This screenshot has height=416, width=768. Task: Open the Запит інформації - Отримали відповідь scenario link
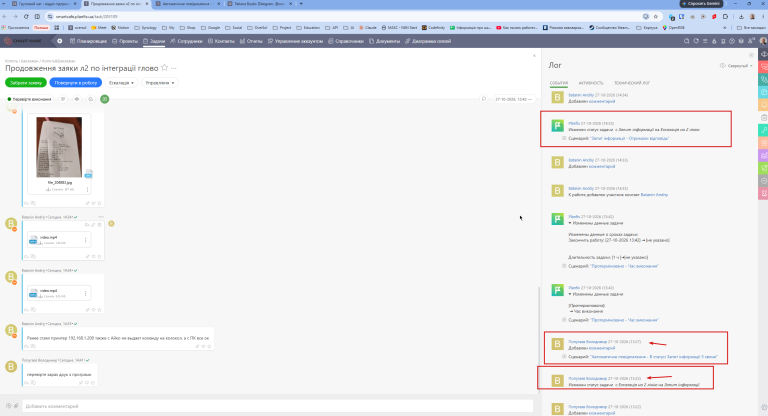pyautogui.click(x=629, y=138)
